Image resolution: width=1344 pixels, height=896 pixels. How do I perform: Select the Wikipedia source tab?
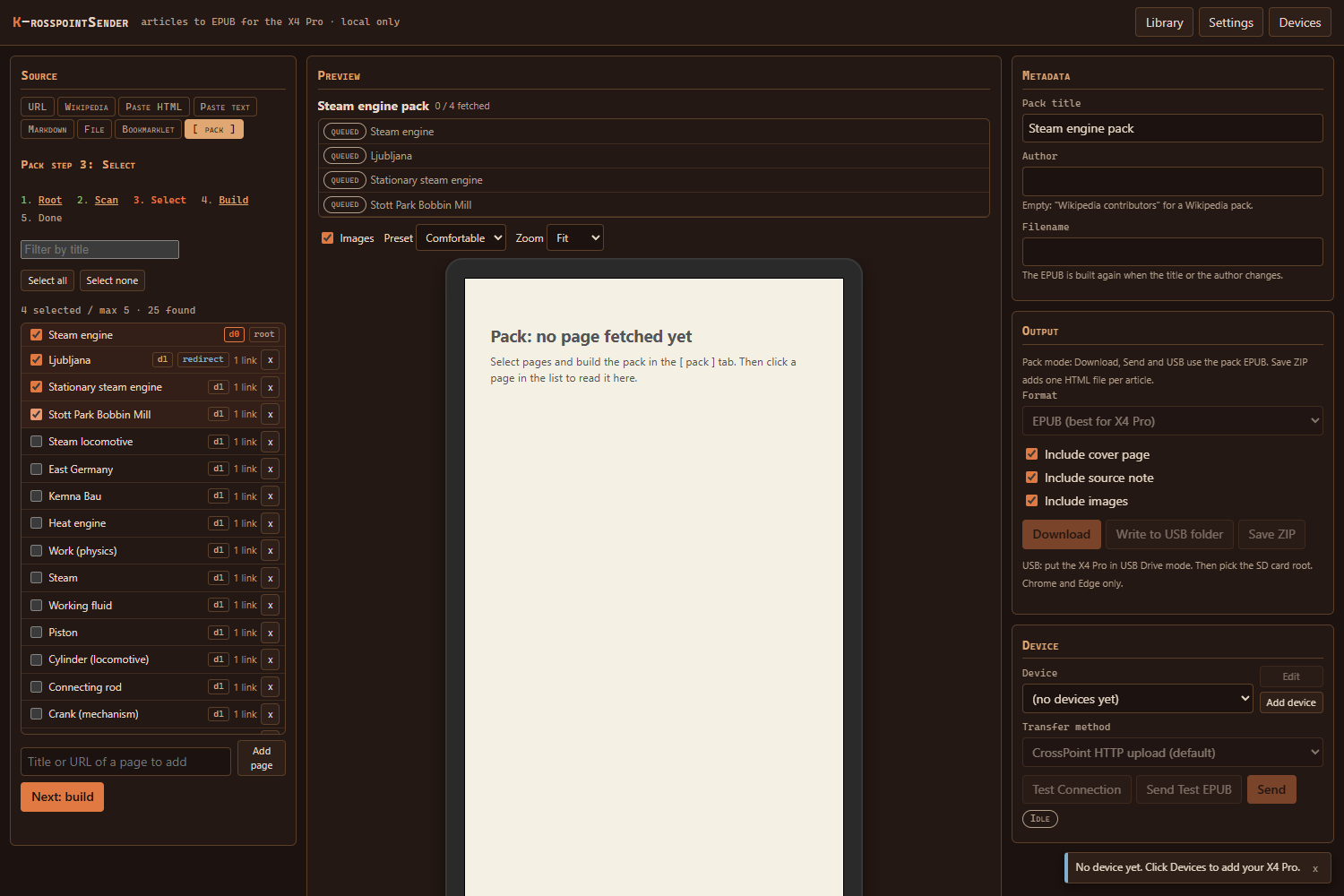click(86, 107)
